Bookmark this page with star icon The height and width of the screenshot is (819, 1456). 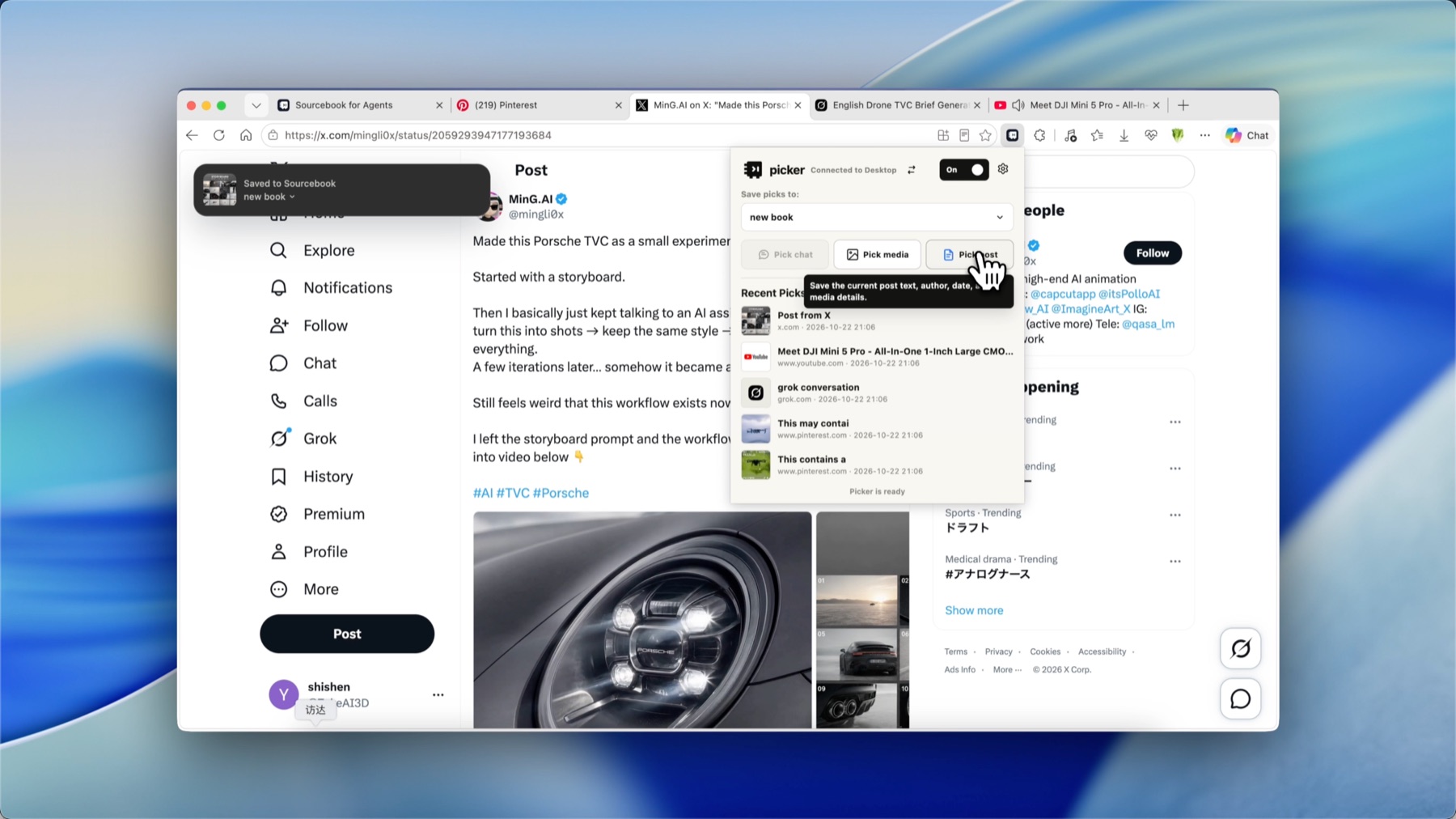click(985, 135)
